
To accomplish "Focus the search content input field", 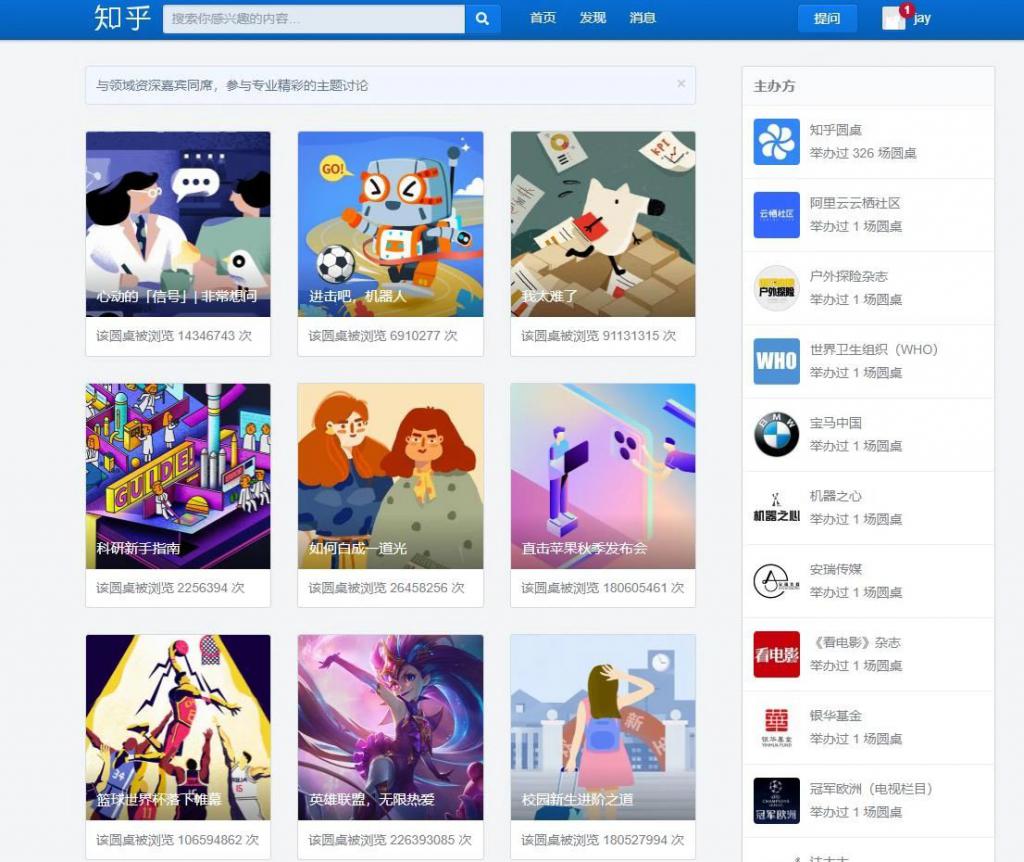I will point(313,19).
